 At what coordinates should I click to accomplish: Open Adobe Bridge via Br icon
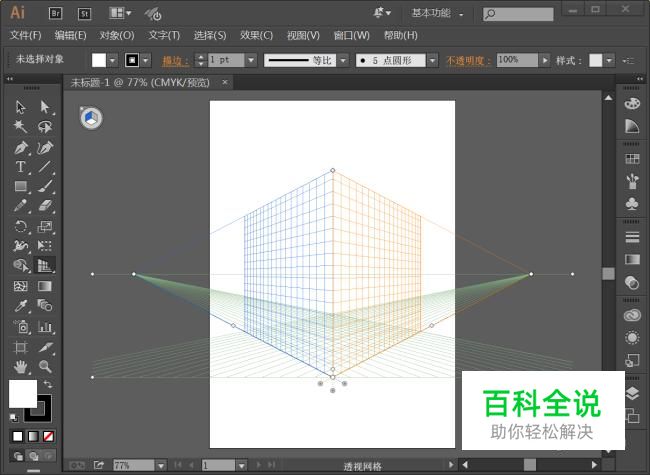coord(55,14)
